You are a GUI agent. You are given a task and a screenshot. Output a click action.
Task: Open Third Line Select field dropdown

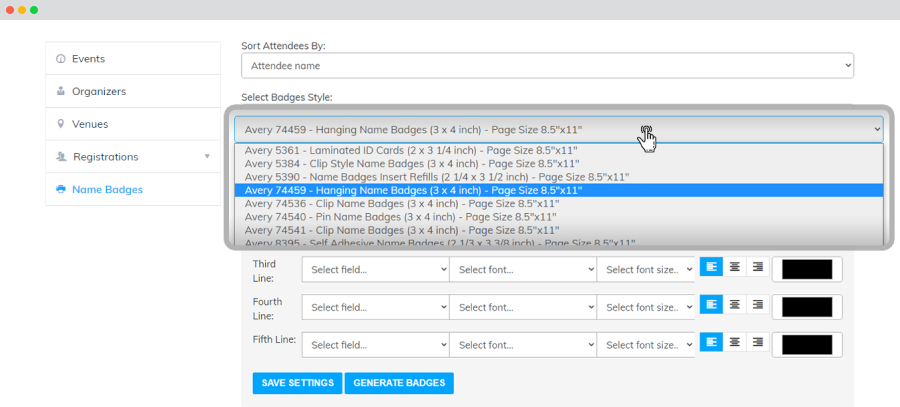pyautogui.click(x=375, y=269)
